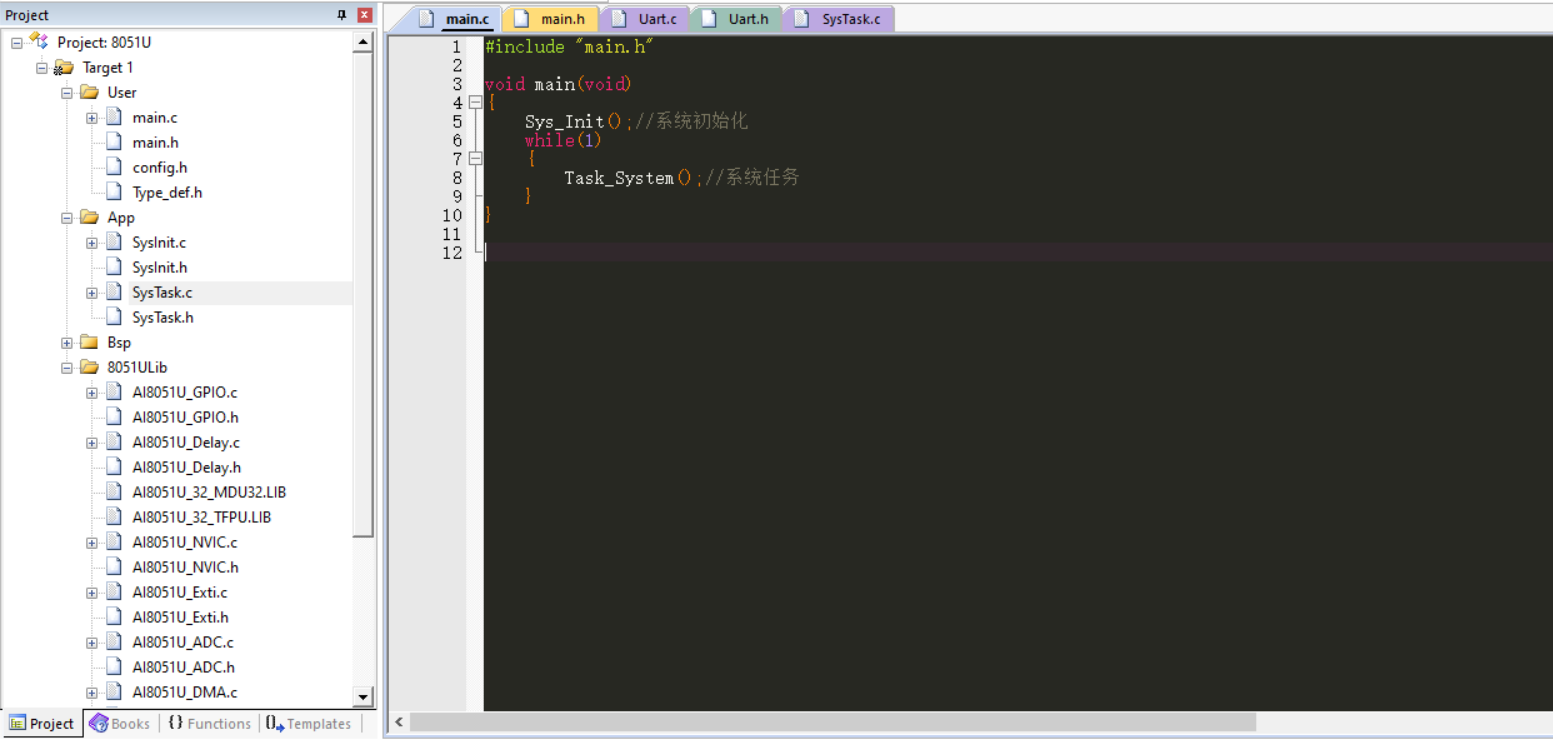Image resolution: width=1553 pixels, height=743 pixels.
Task: Collapse the User group
Action: [x=67, y=93]
